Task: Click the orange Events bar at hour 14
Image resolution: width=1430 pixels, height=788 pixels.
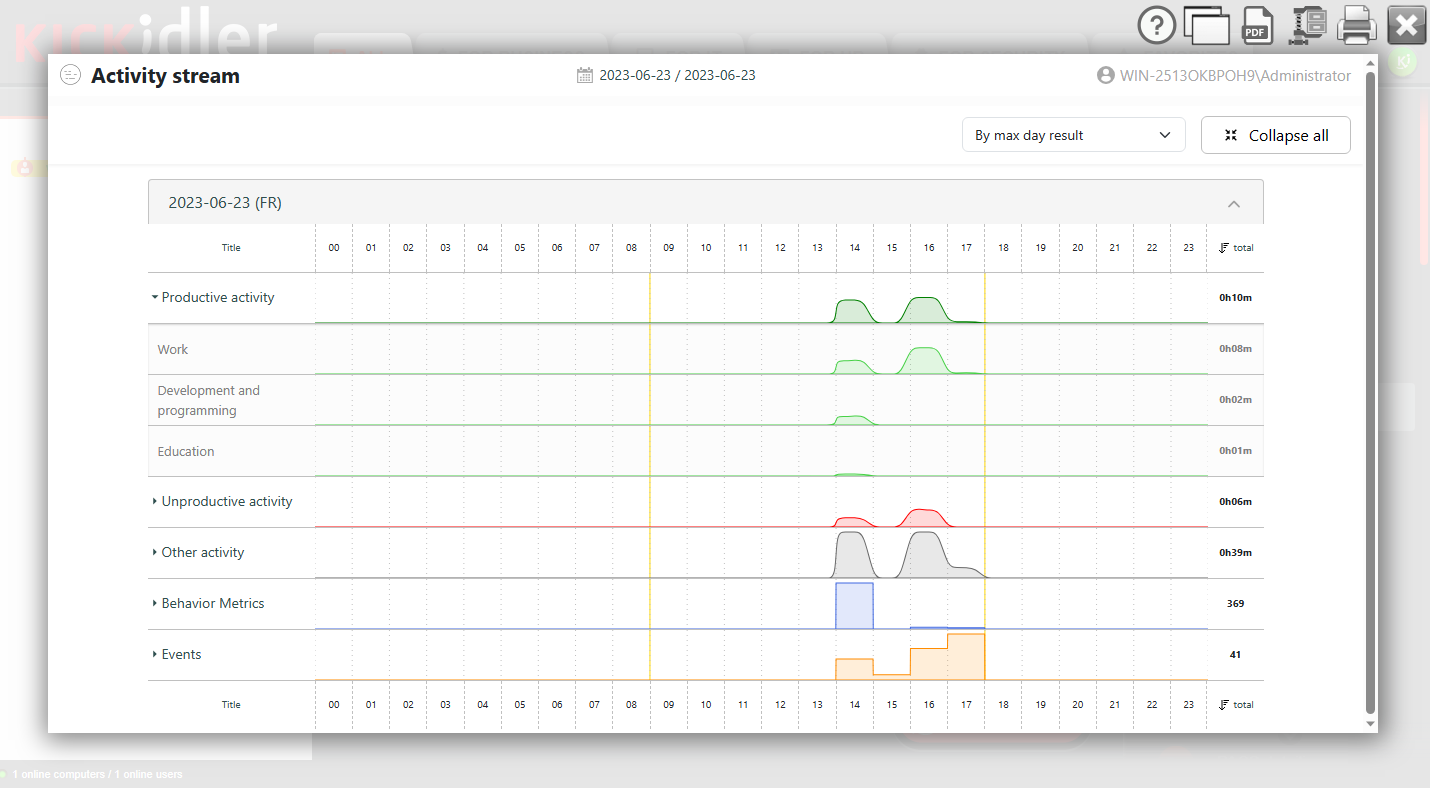Action: 855,669
